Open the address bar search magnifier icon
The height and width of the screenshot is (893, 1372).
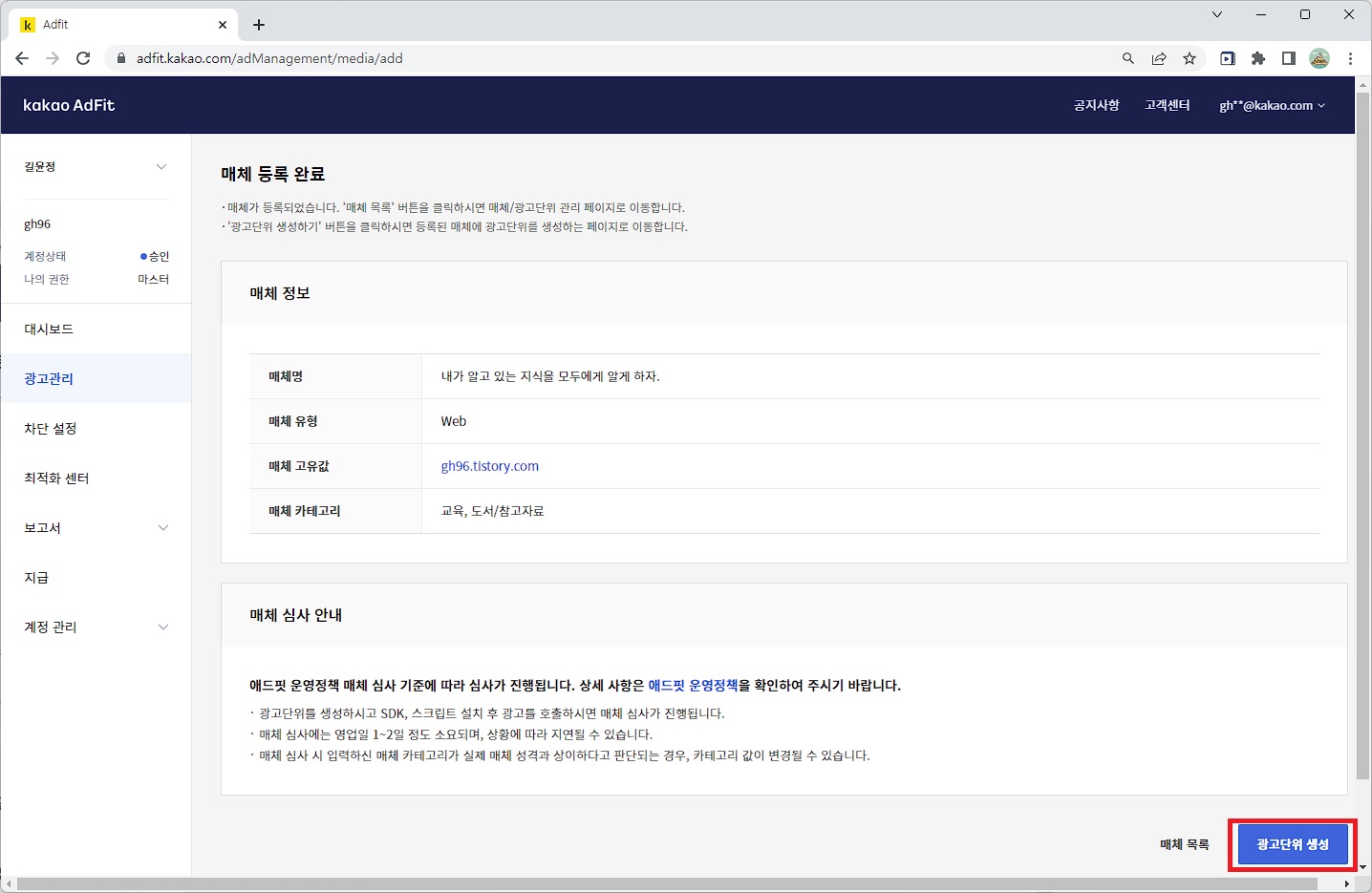[x=1128, y=58]
